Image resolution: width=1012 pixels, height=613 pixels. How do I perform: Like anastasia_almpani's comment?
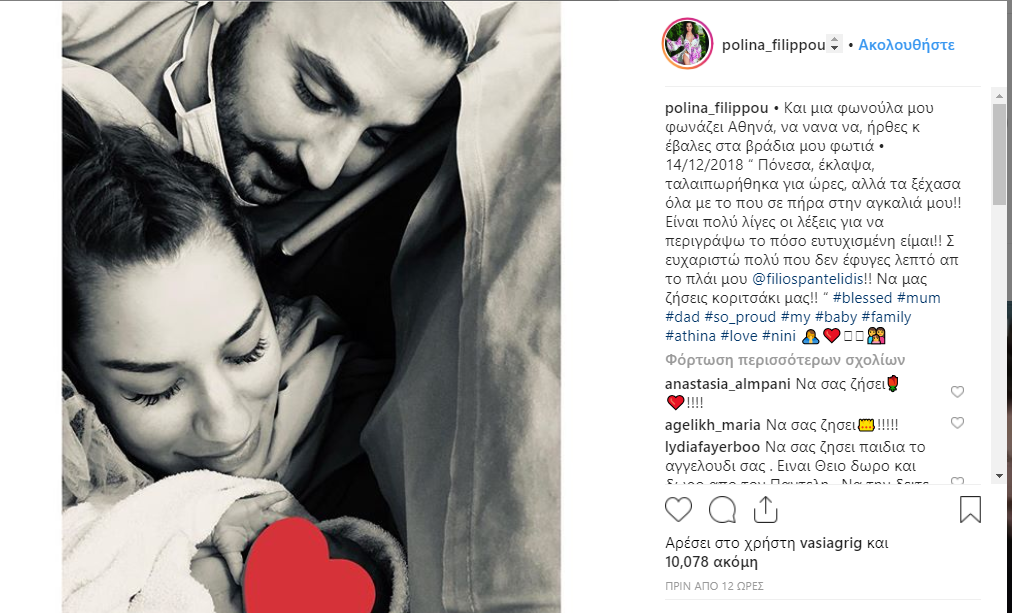pyautogui.click(x=957, y=392)
